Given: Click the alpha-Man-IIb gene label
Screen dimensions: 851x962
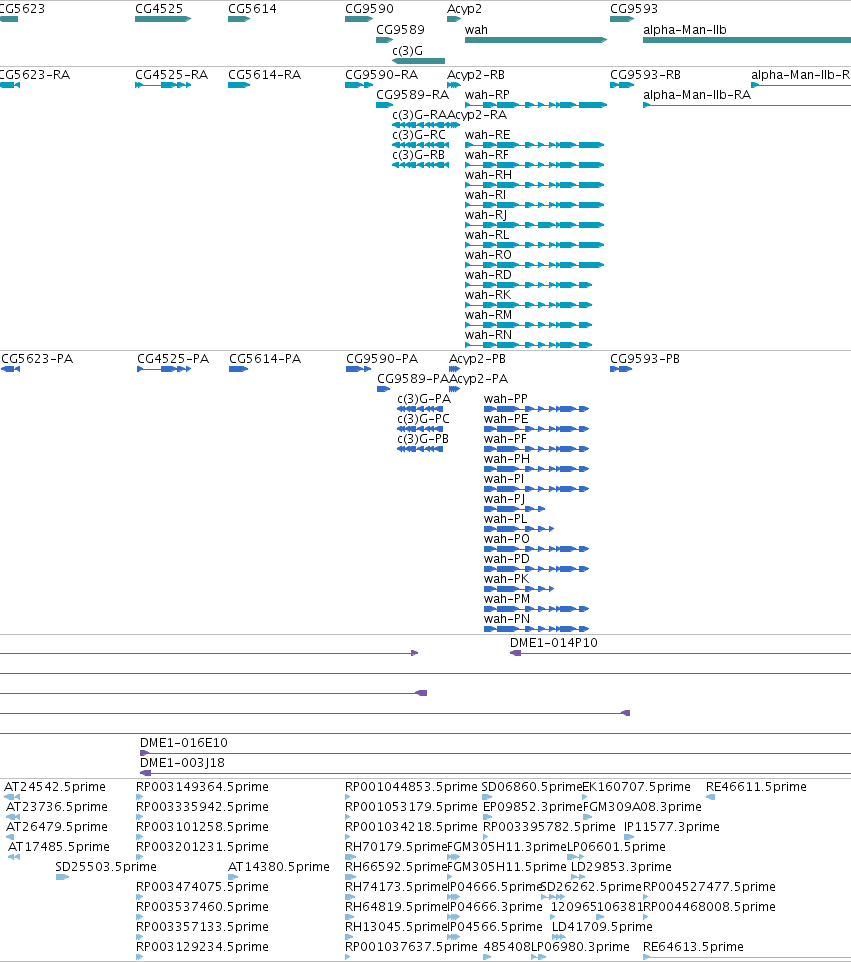Looking at the screenshot, I should coord(685,29).
